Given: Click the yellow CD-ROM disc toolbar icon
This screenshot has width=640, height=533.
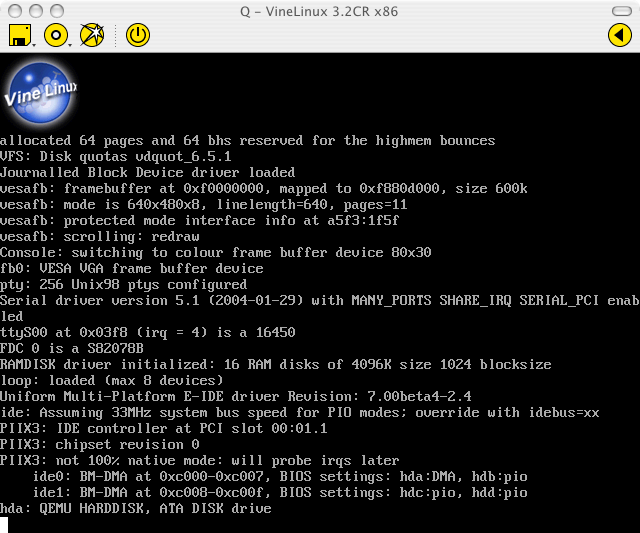Looking at the screenshot, I should [56, 35].
